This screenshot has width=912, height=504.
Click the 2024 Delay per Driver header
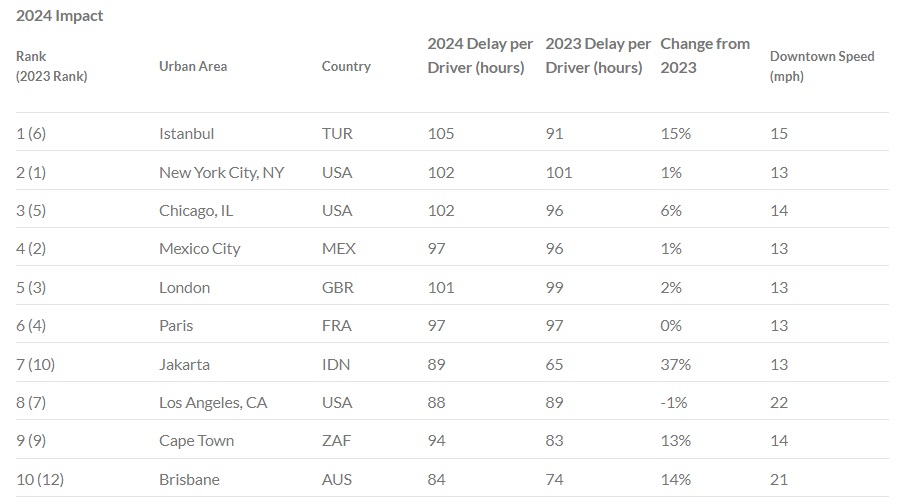[x=476, y=56]
